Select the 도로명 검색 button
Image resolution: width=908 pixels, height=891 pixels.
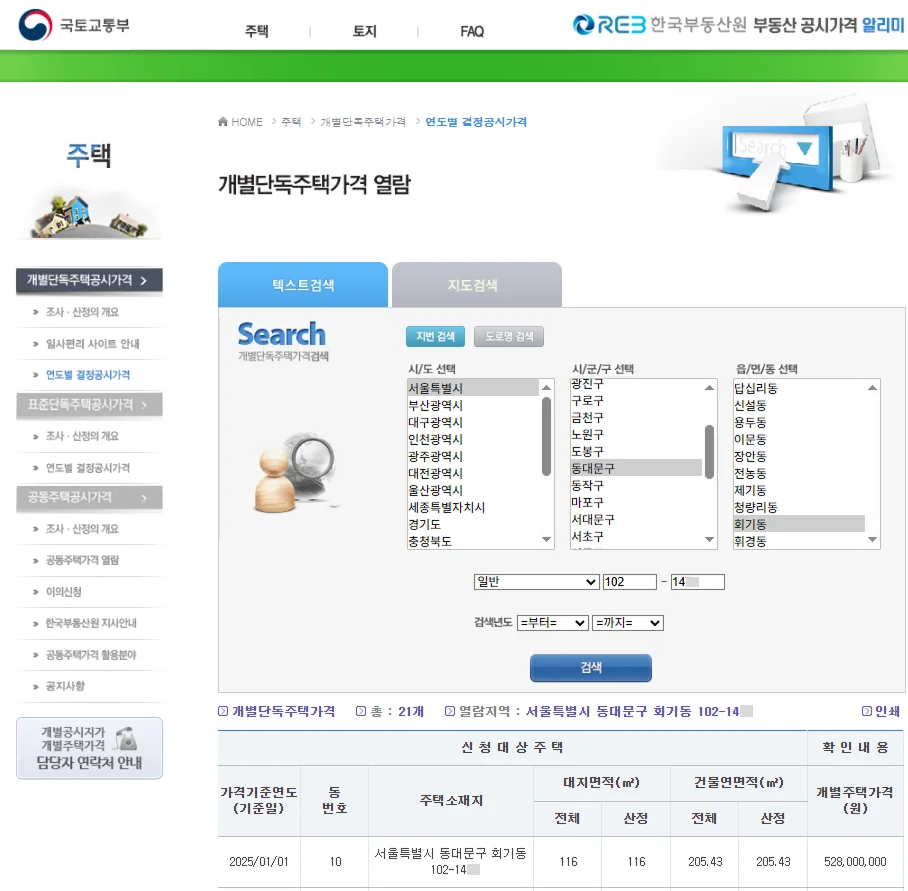tap(509, 336)
